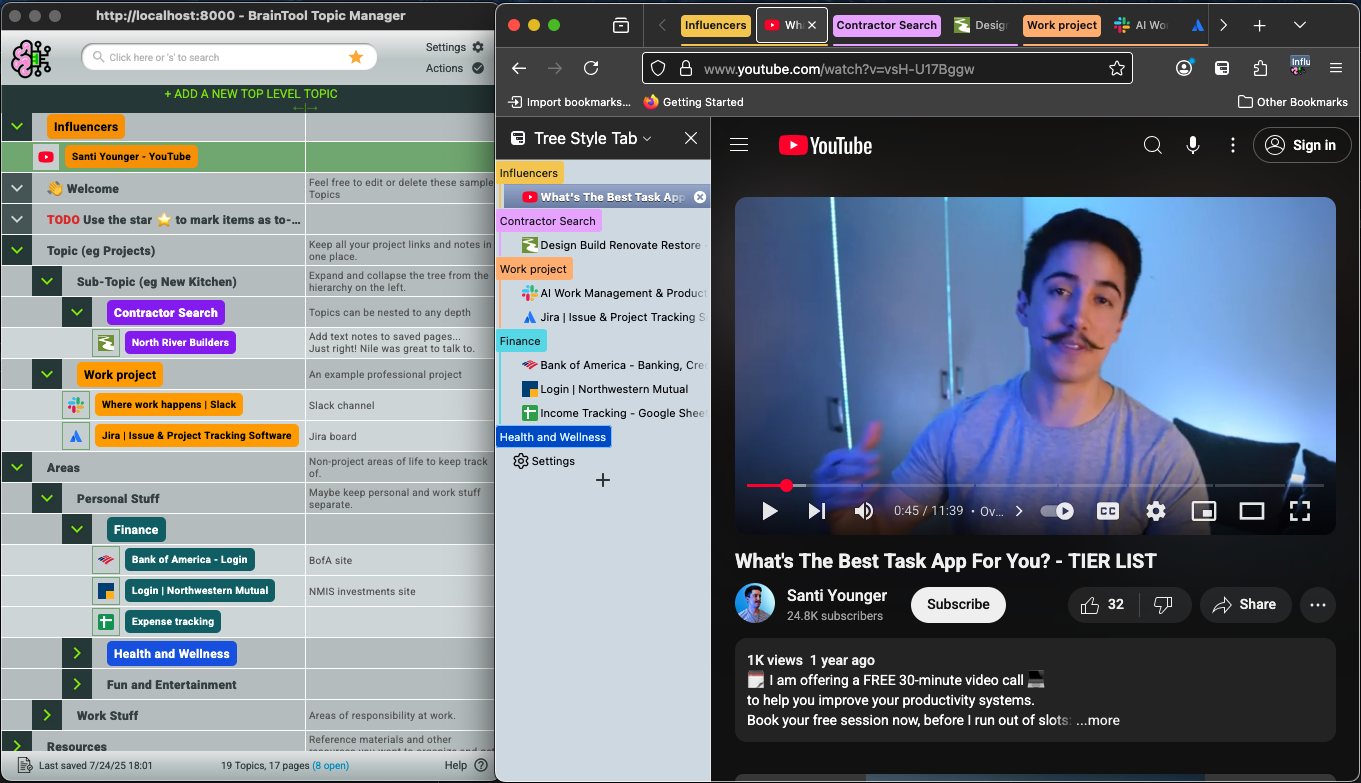Collapse the Finance topic
Viewport: 1361px width, 783px height.
(x=76, y=530)
